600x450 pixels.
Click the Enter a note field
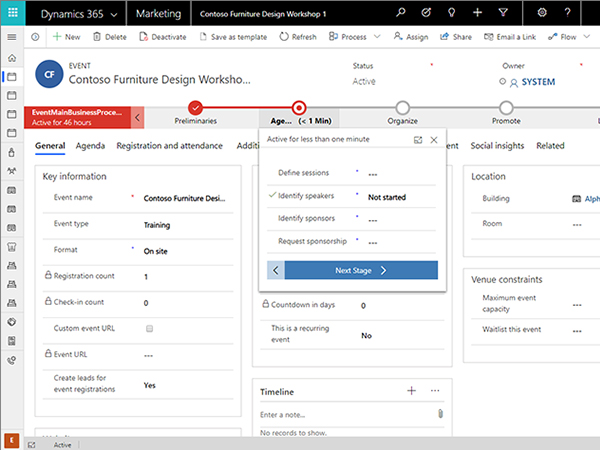[346, 415]
